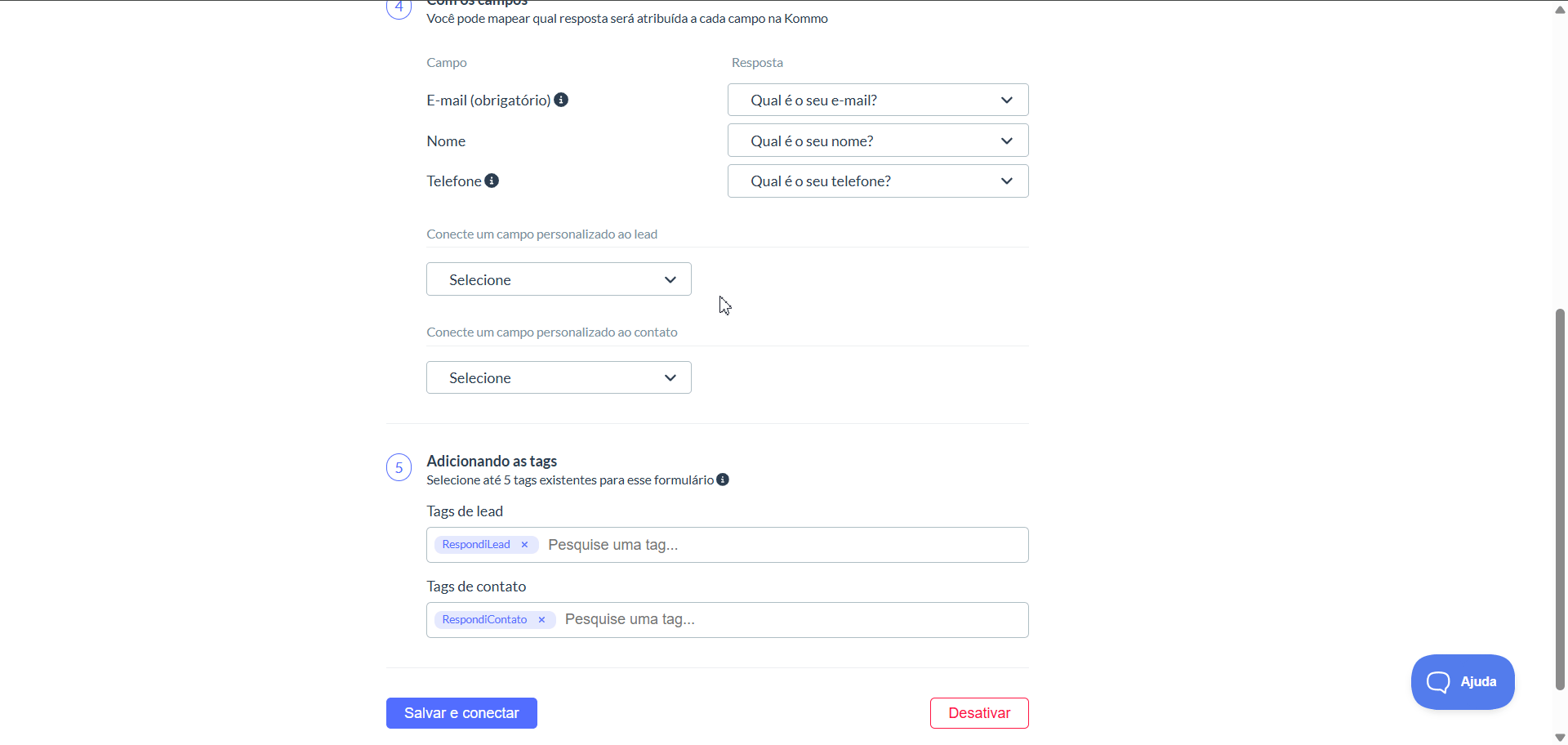The height and width of the screenshot is (745, 1568).
Task: Click the Salvar e conectar button
Action: [461, 713]
